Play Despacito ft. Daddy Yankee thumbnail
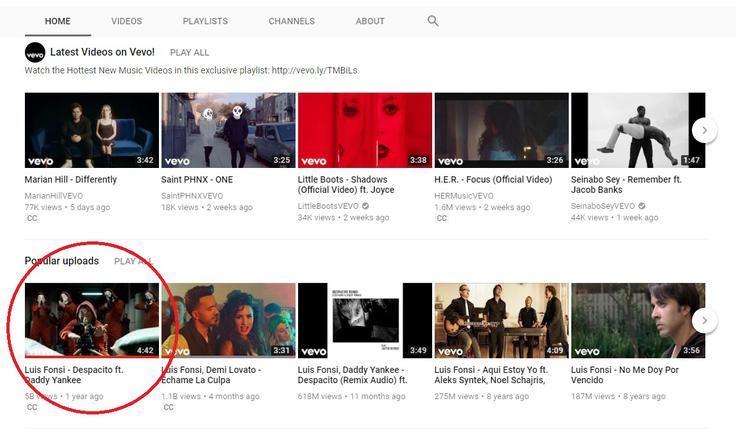 coord(92,320)
